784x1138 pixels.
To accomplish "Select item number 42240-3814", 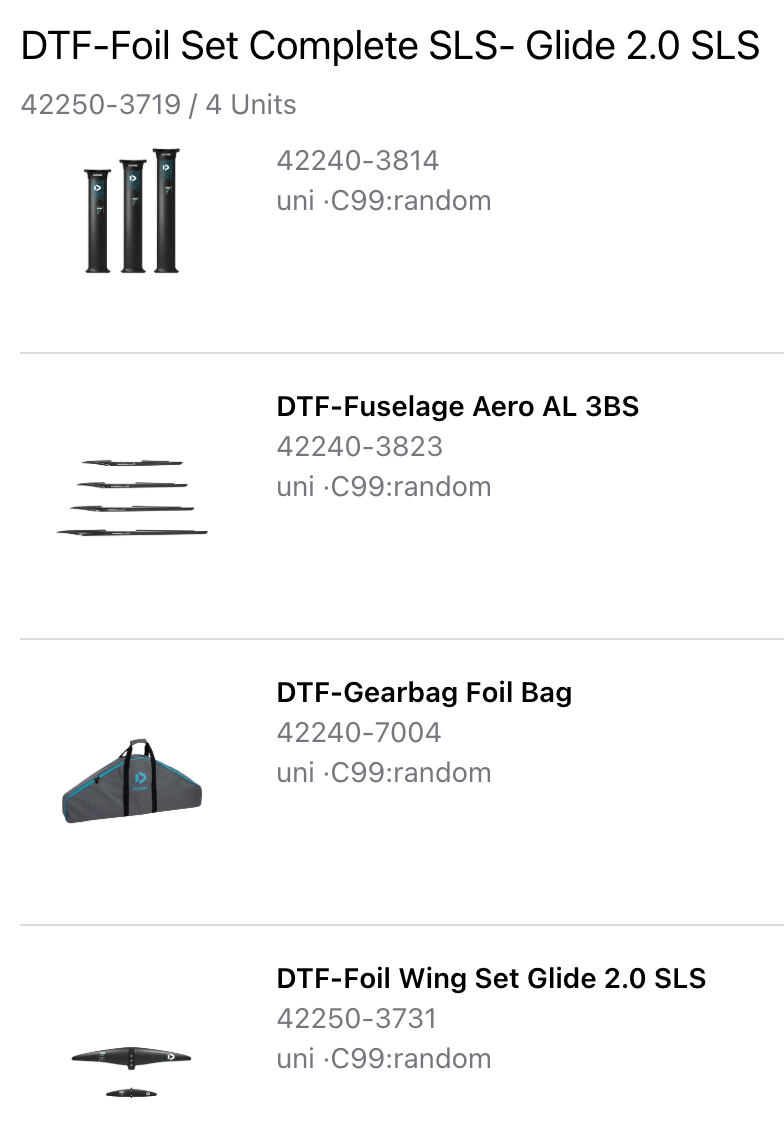I will click(358, 160).
